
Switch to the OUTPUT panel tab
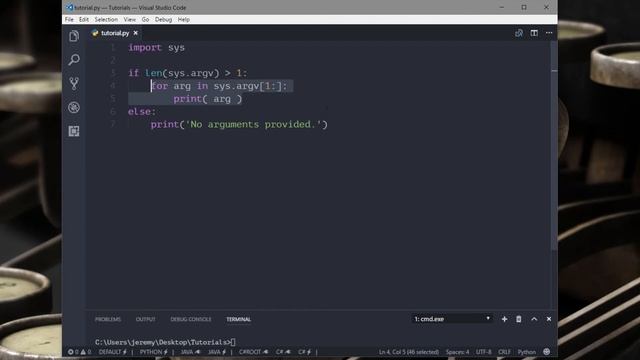click(146, 319)
